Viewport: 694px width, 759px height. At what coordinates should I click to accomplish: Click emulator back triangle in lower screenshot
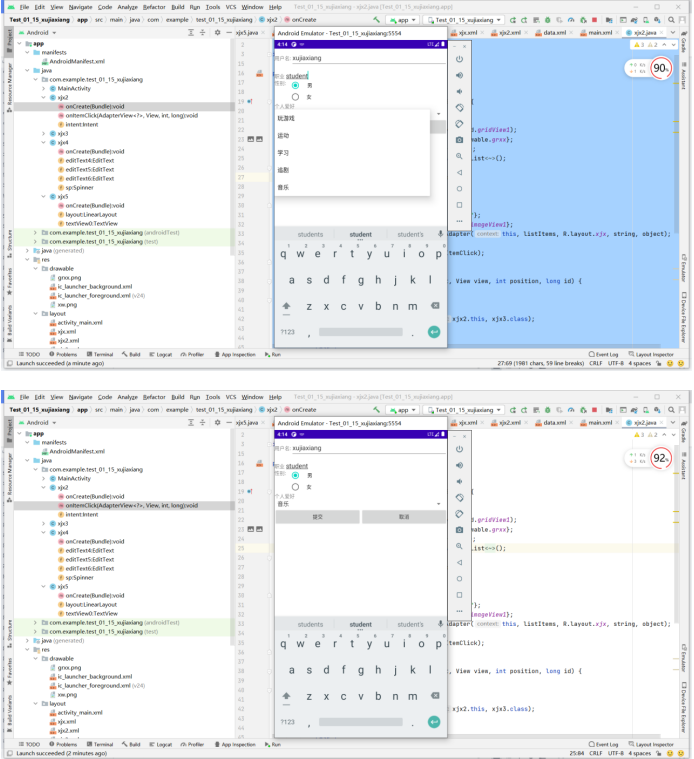point(459,562)
